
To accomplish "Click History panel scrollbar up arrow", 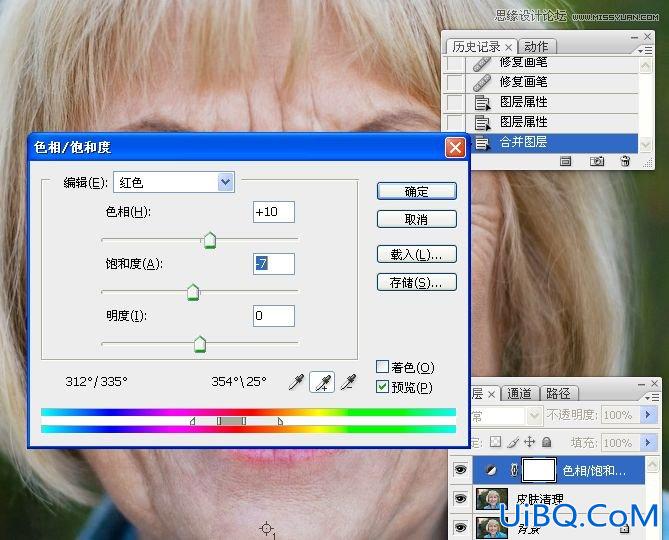I will pyautogui.click(x=646, y=66).
